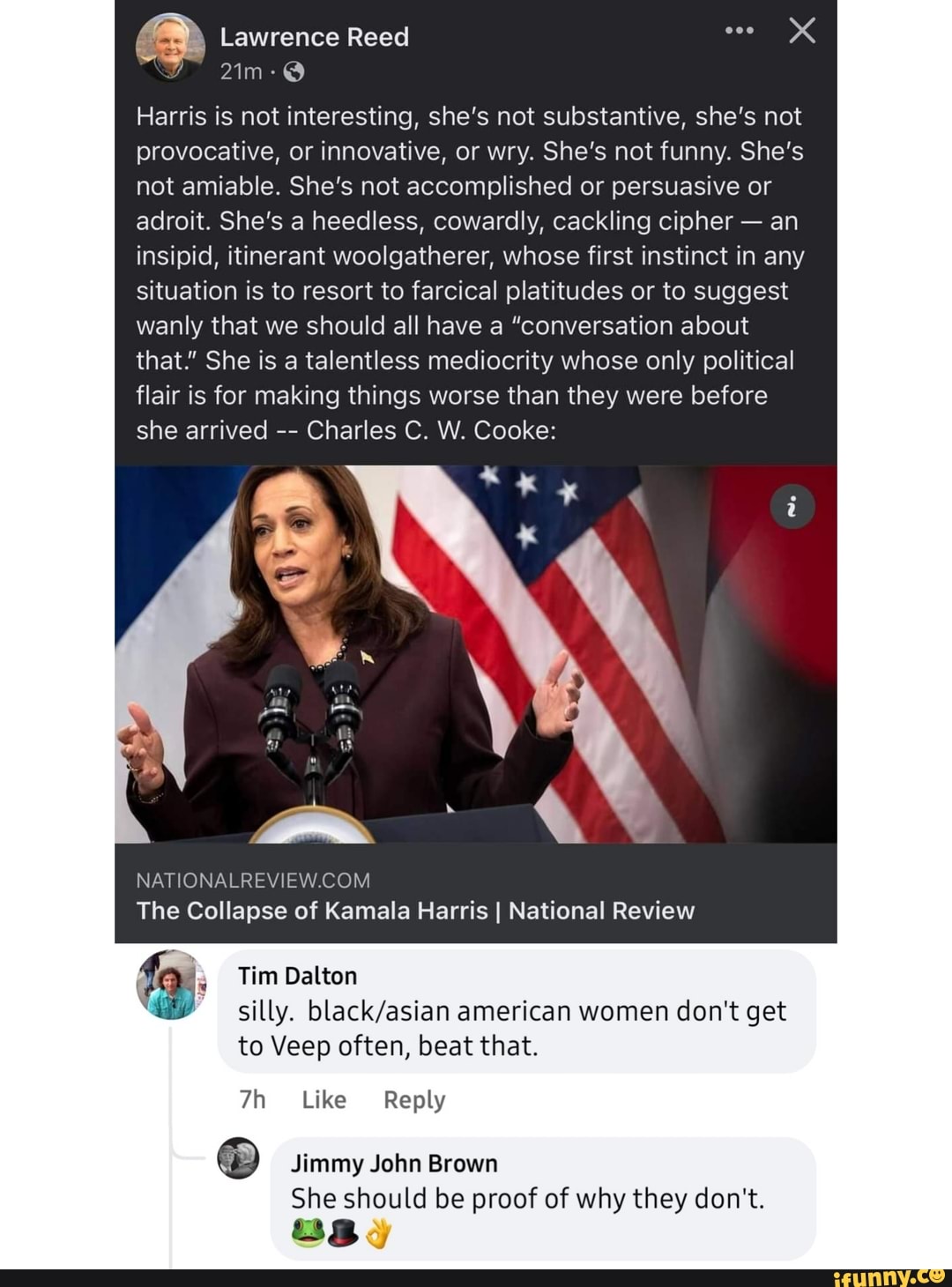This screenshot has width=952, height=1287.
Task: Reply to Tim Dalton's comment
Action: 414,1099
